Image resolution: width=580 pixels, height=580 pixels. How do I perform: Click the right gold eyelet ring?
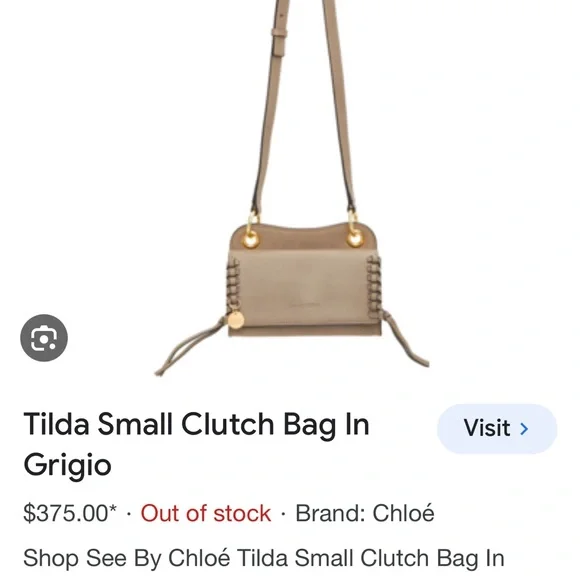coord(355,238)
